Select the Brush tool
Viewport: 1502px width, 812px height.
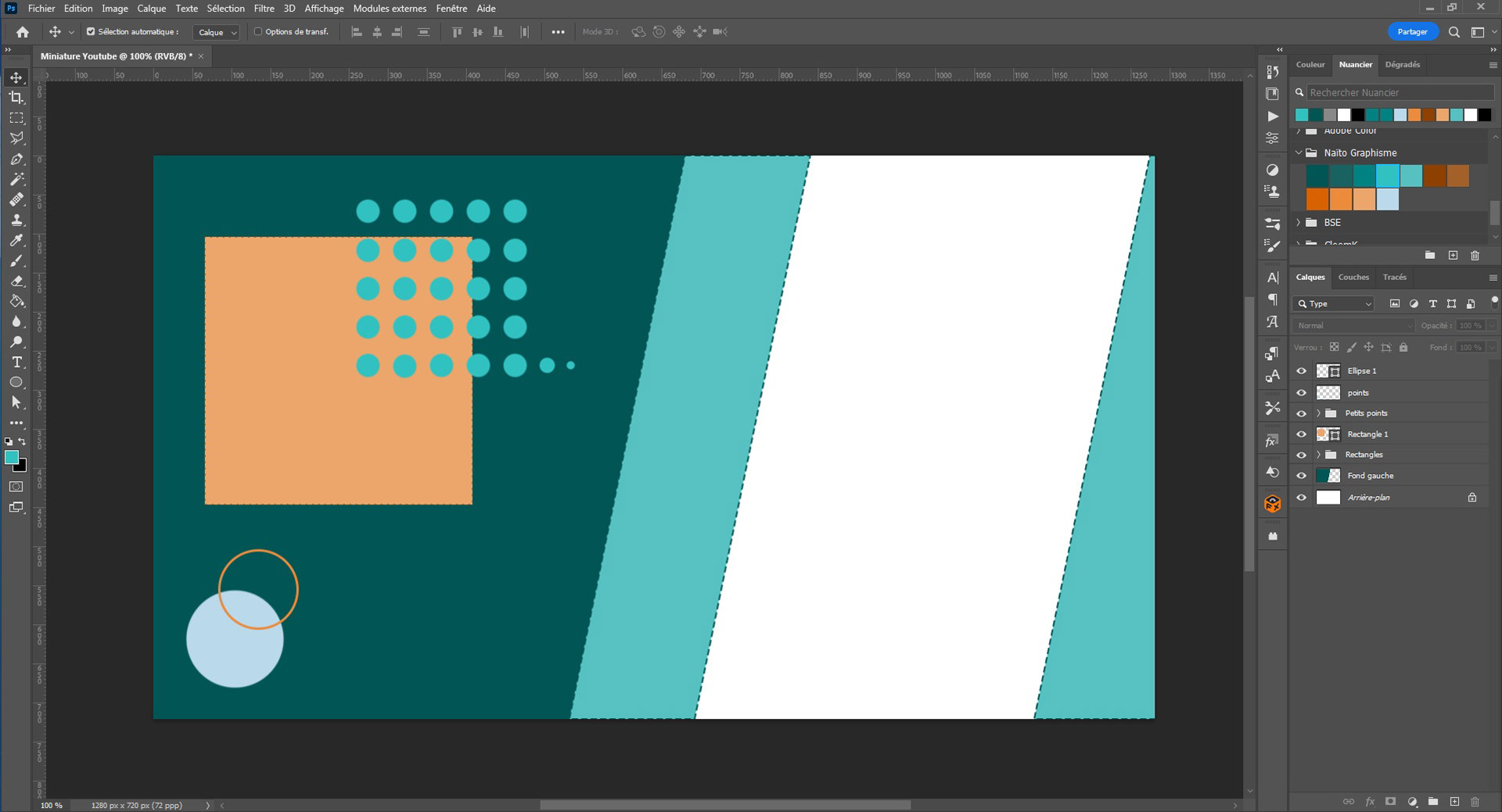pos(16,260)
